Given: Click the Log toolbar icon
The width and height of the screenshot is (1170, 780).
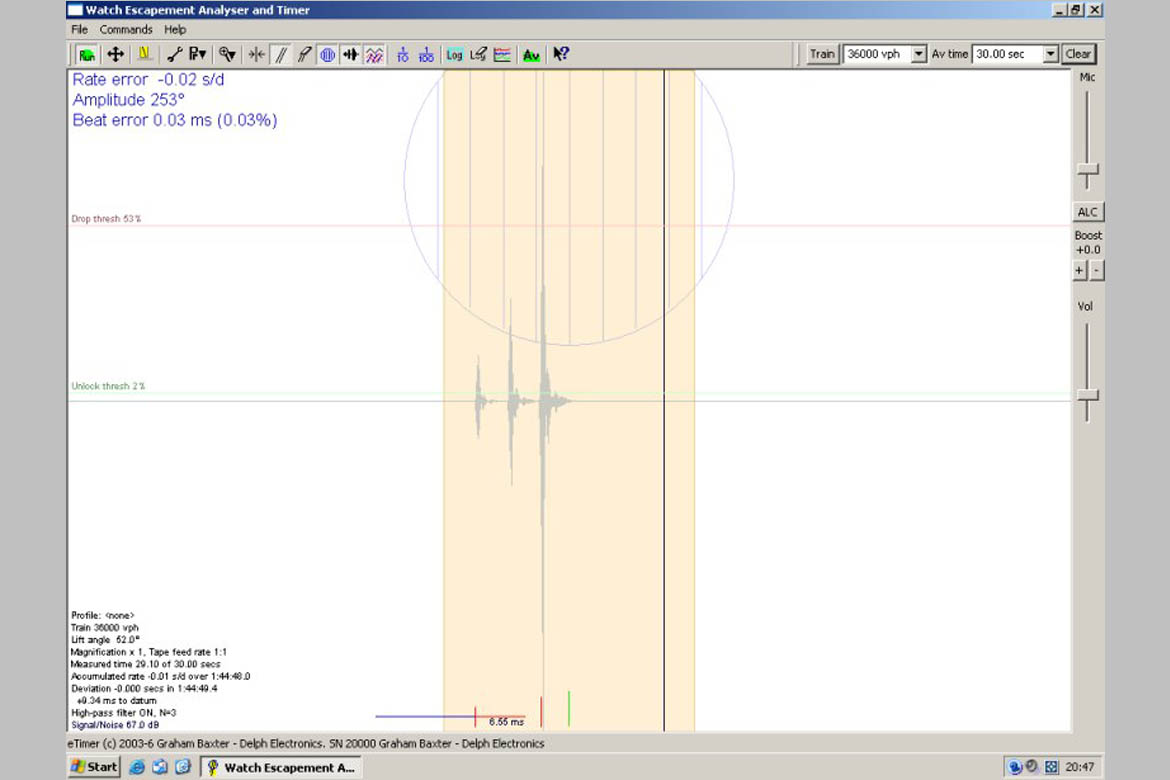Looking at the screenshot, I should pyautogui.click(x=454, y=55).
